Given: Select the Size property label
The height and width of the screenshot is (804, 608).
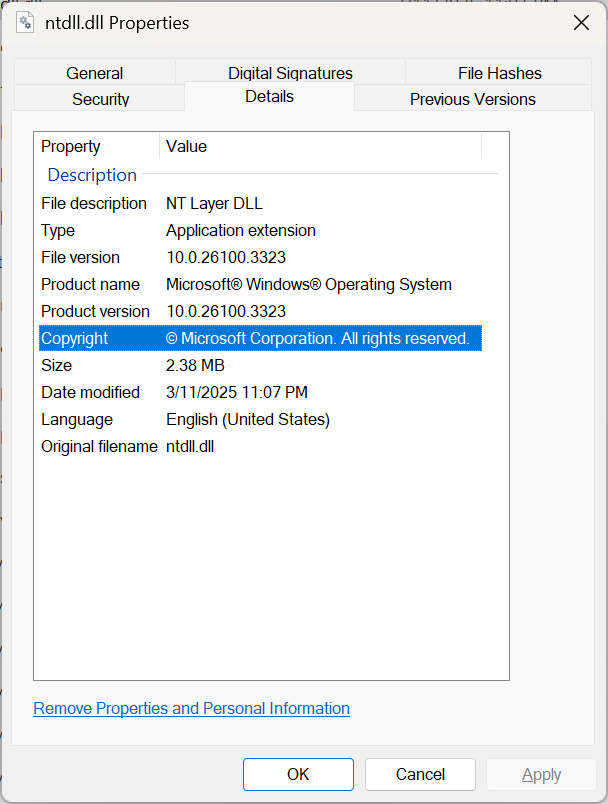Looking at the screenshot, I should pyautogui.click(x=56, y=365).
